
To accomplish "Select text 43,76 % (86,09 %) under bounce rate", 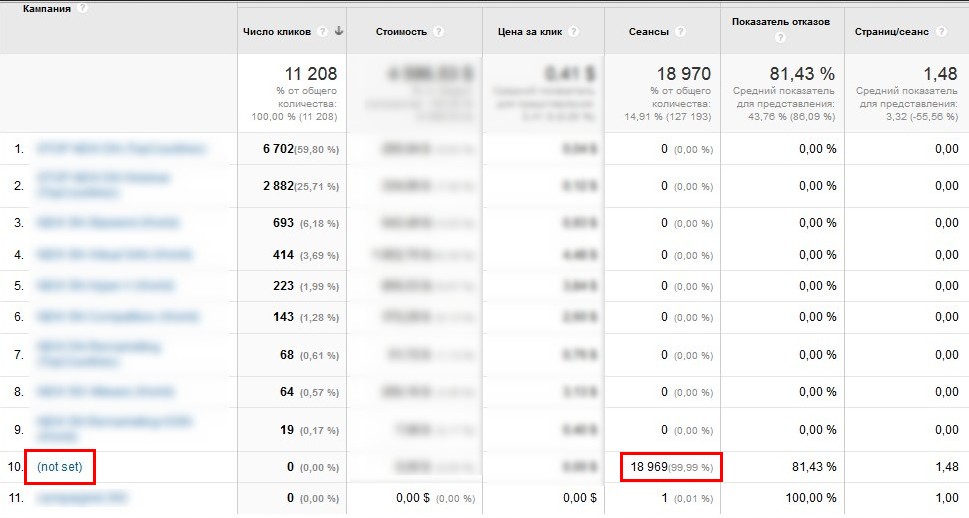I will tap(792, 116).
